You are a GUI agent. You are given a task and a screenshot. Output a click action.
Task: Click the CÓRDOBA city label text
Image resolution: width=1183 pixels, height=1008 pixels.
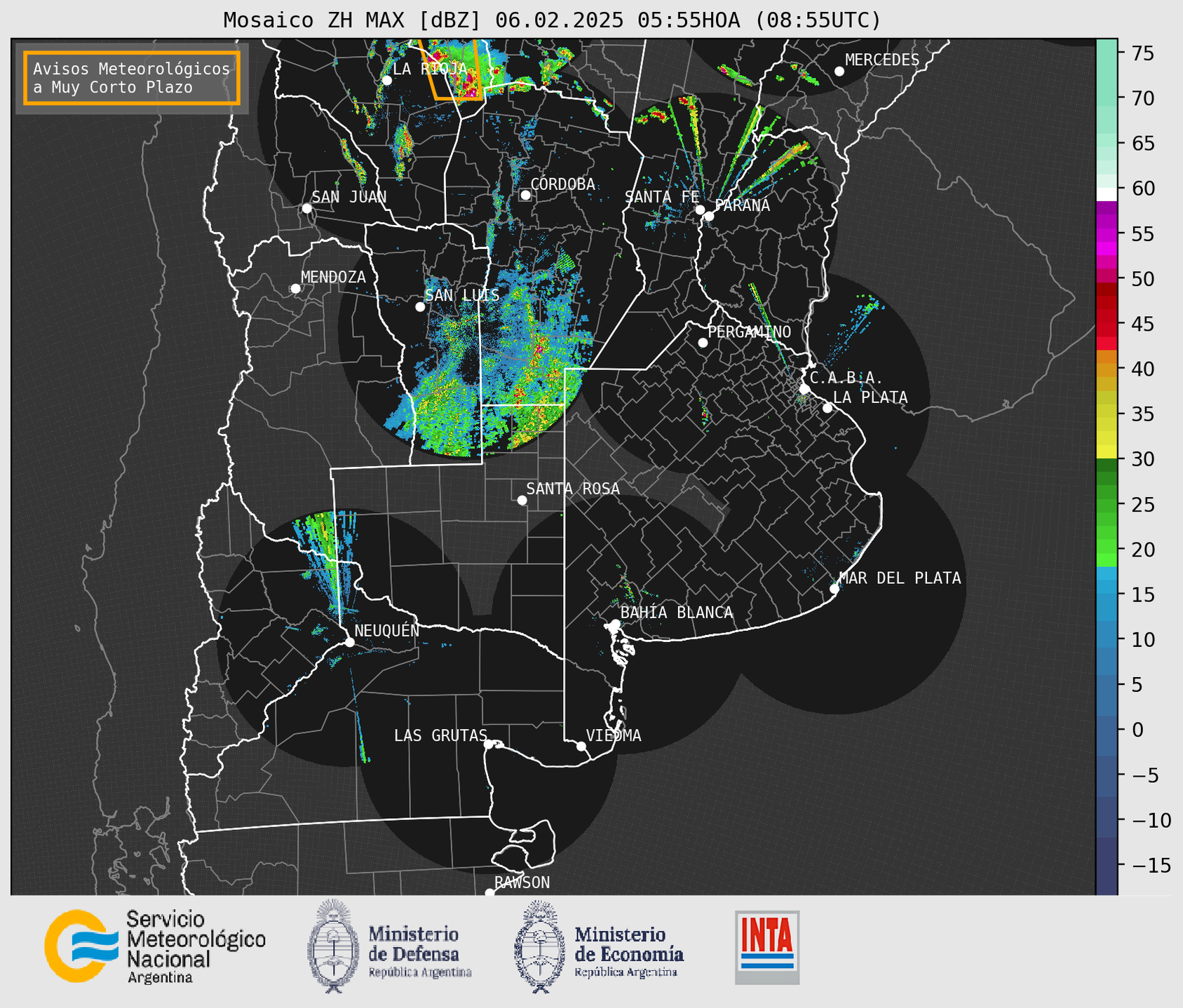562,184
